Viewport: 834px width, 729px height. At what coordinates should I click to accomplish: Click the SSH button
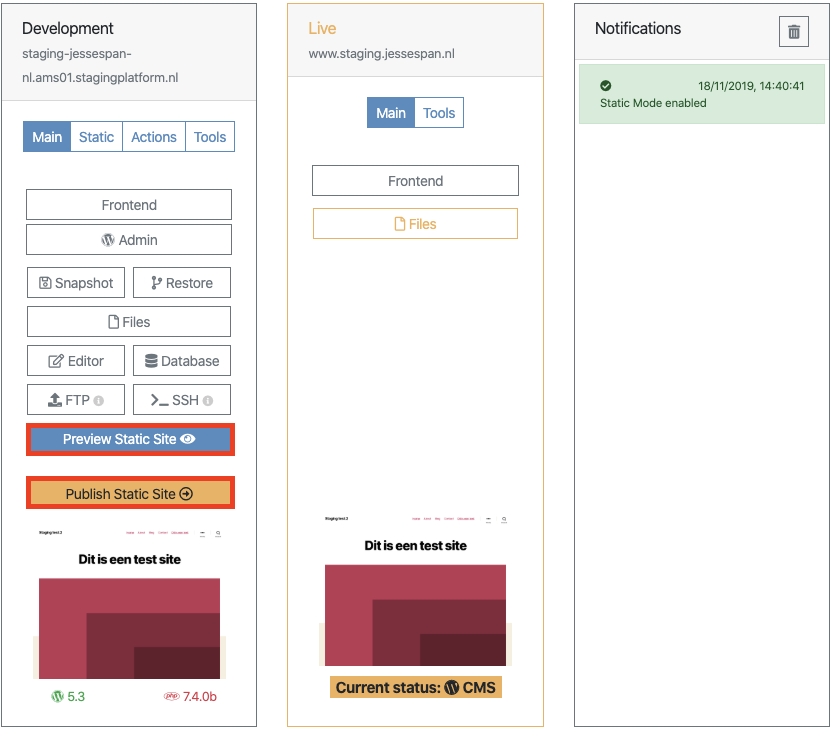(x=182, y=400)
